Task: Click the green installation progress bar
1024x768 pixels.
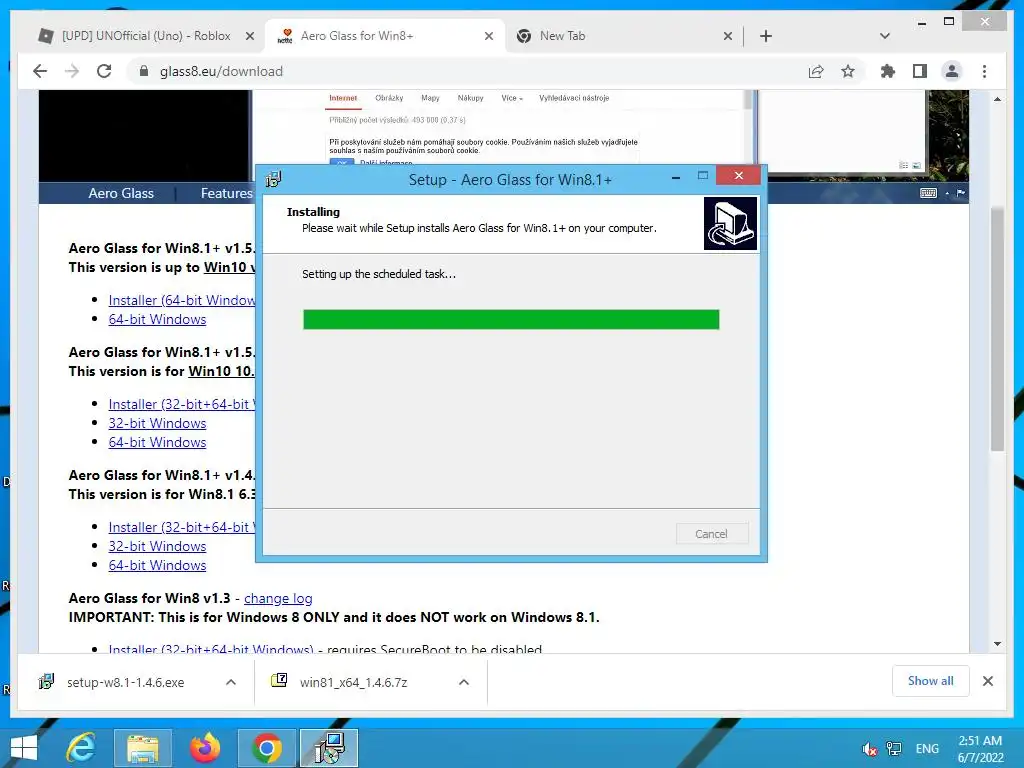Action: point(511,319)
